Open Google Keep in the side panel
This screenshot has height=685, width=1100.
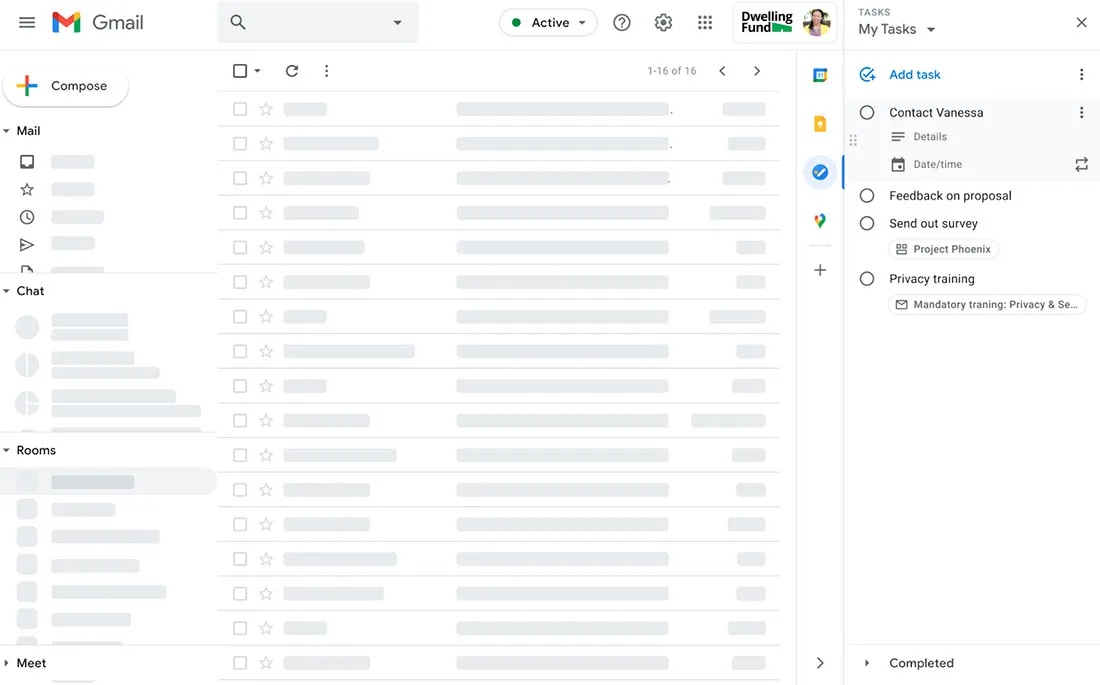820,122
